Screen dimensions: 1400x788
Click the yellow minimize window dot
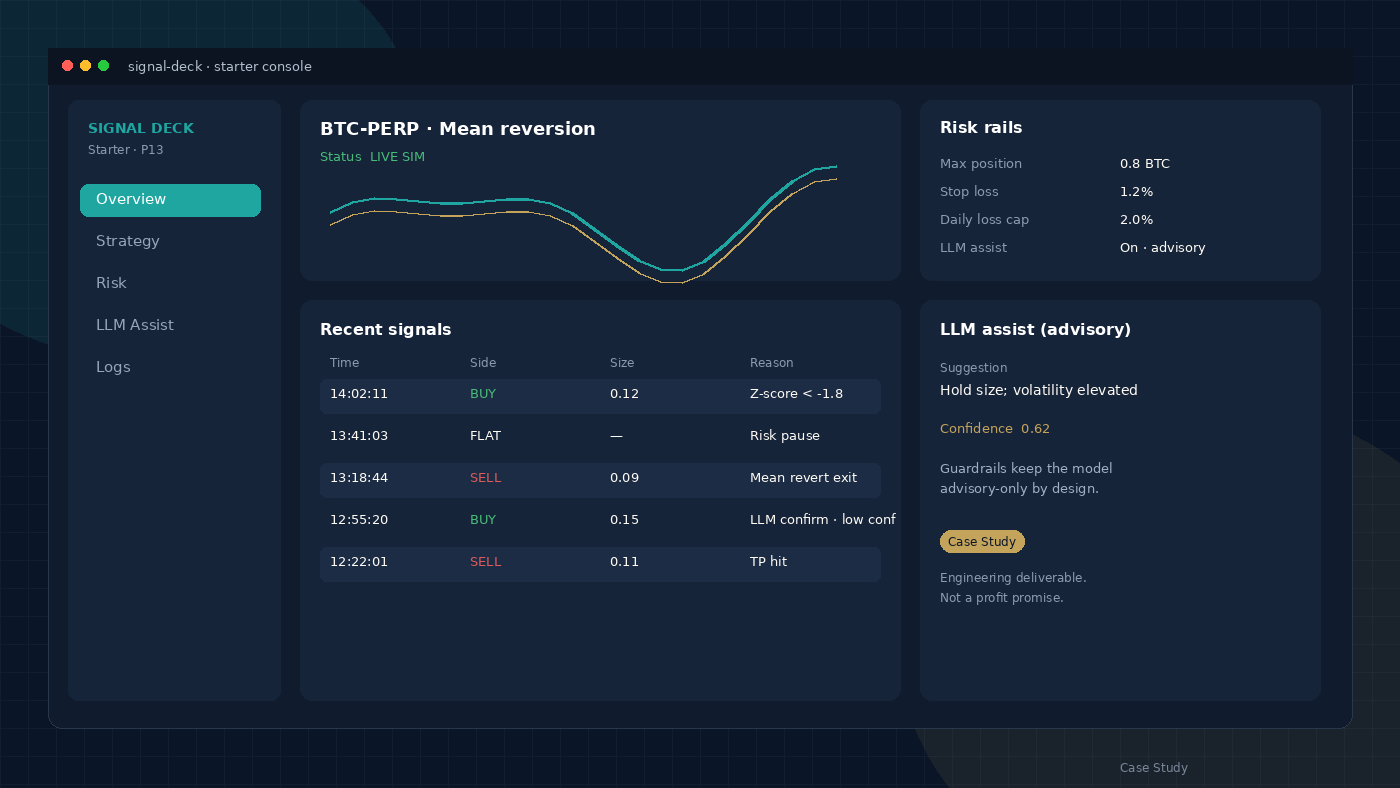(x=86, y=66)
